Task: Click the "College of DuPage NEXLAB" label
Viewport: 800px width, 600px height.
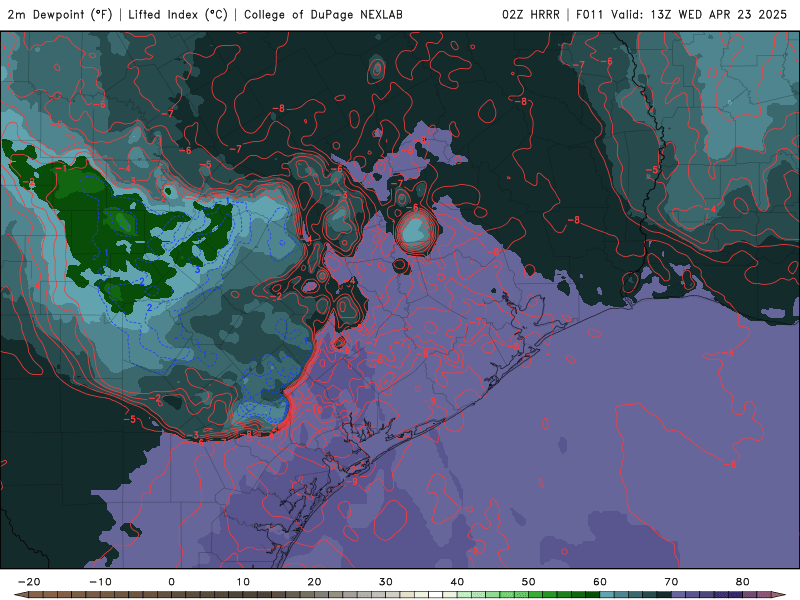Action: [x=323, y=15]
